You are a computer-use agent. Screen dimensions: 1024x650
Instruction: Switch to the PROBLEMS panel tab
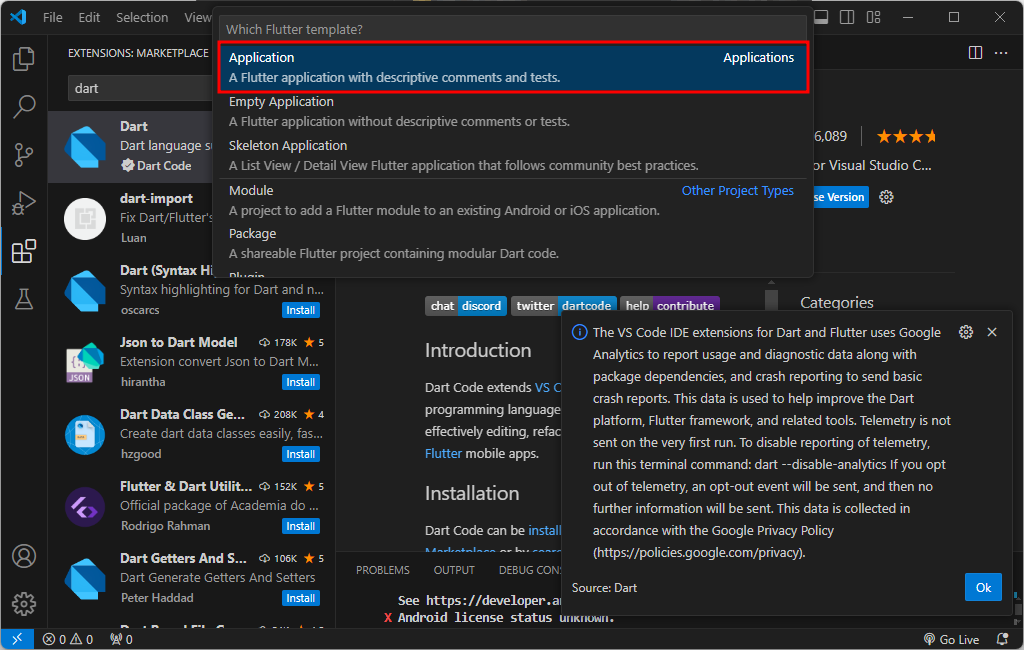tap(383, 570)
